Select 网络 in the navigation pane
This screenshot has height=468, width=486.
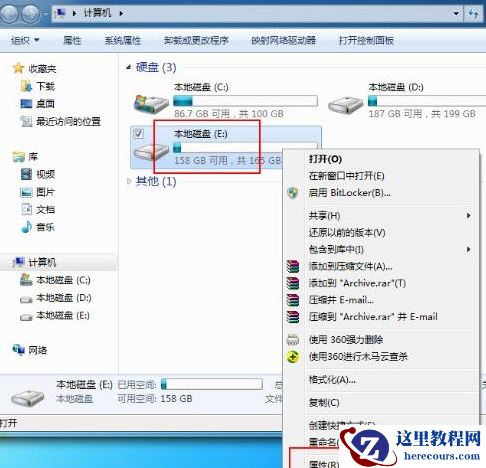point(30,350)
